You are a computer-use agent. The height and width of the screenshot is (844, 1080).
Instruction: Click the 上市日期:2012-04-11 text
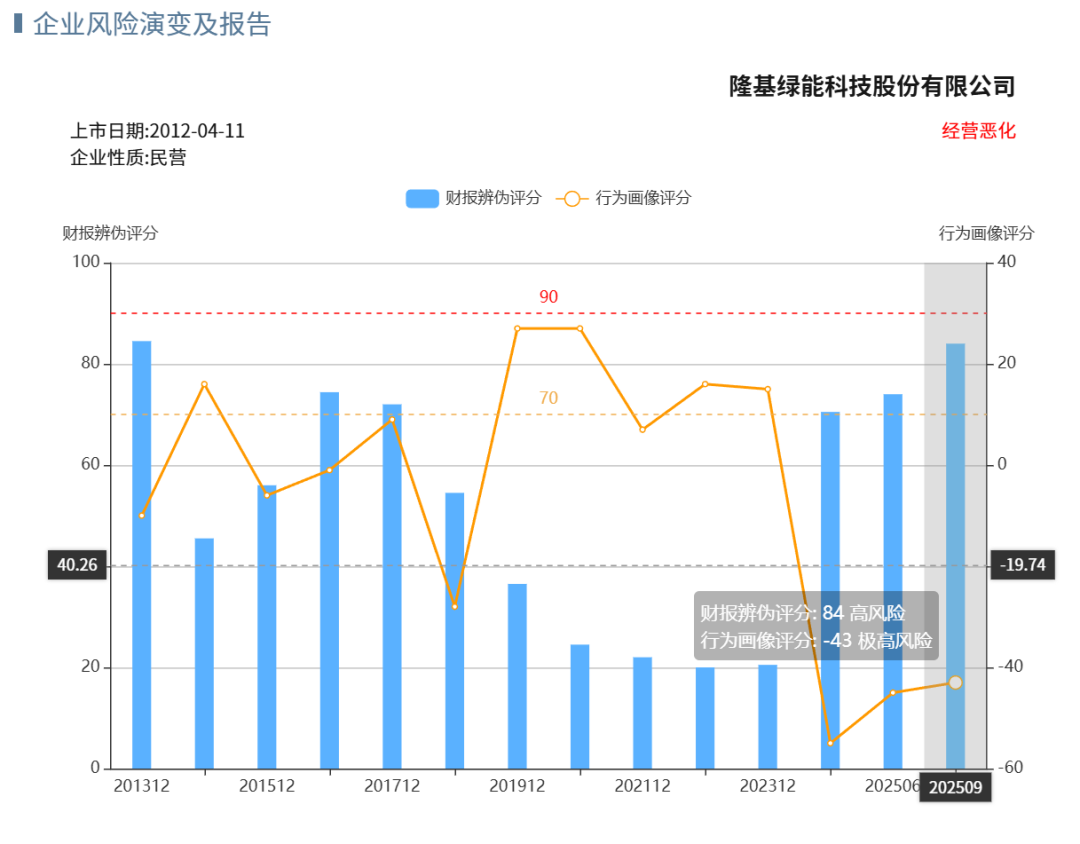tap(158, 131)
